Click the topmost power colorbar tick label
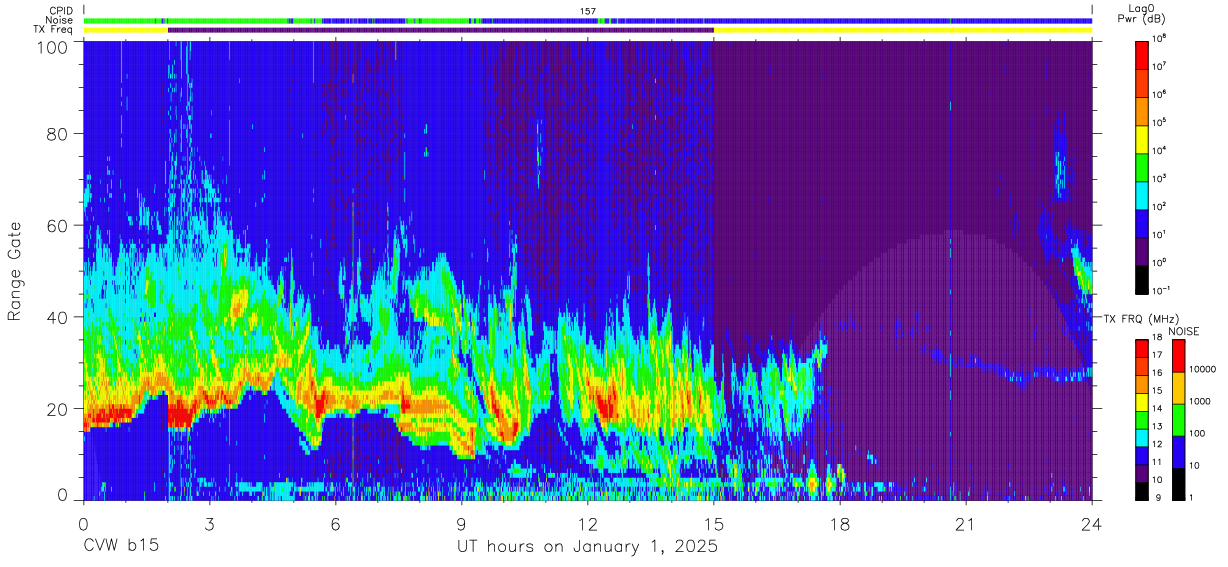This screenshot has width=1228, height=567. pos(1160,39)
